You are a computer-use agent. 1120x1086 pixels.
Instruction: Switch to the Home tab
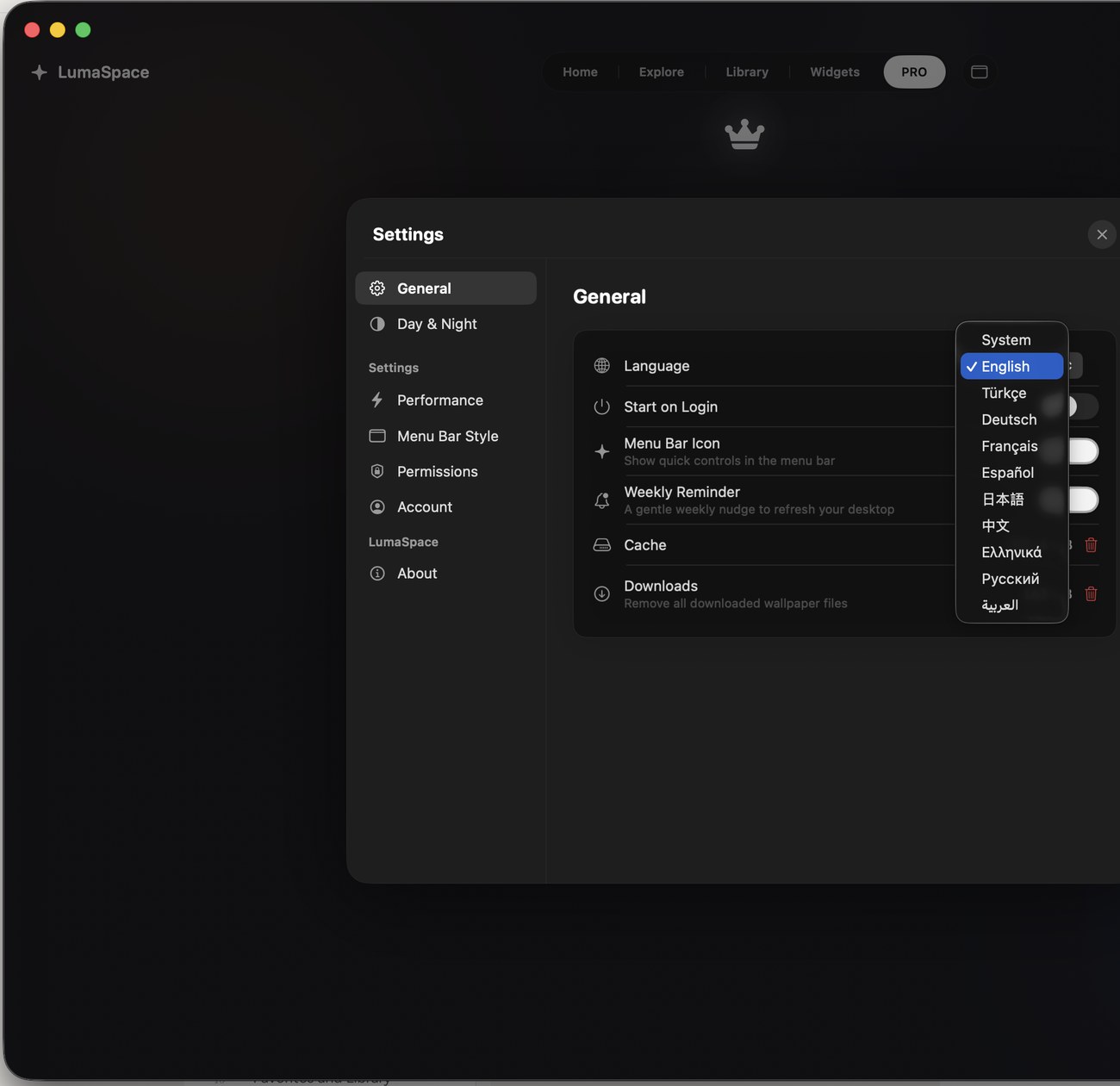click(x=580, y=72)
